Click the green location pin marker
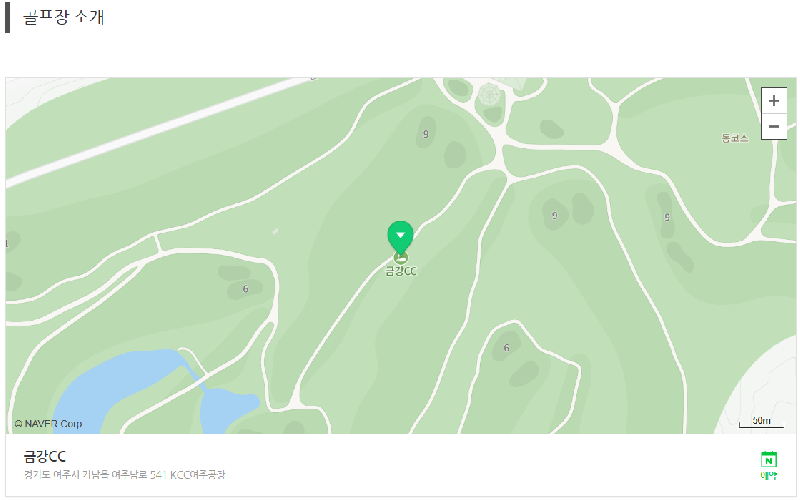Viewport: 800px width, 500px height. [x=401, y=237]
